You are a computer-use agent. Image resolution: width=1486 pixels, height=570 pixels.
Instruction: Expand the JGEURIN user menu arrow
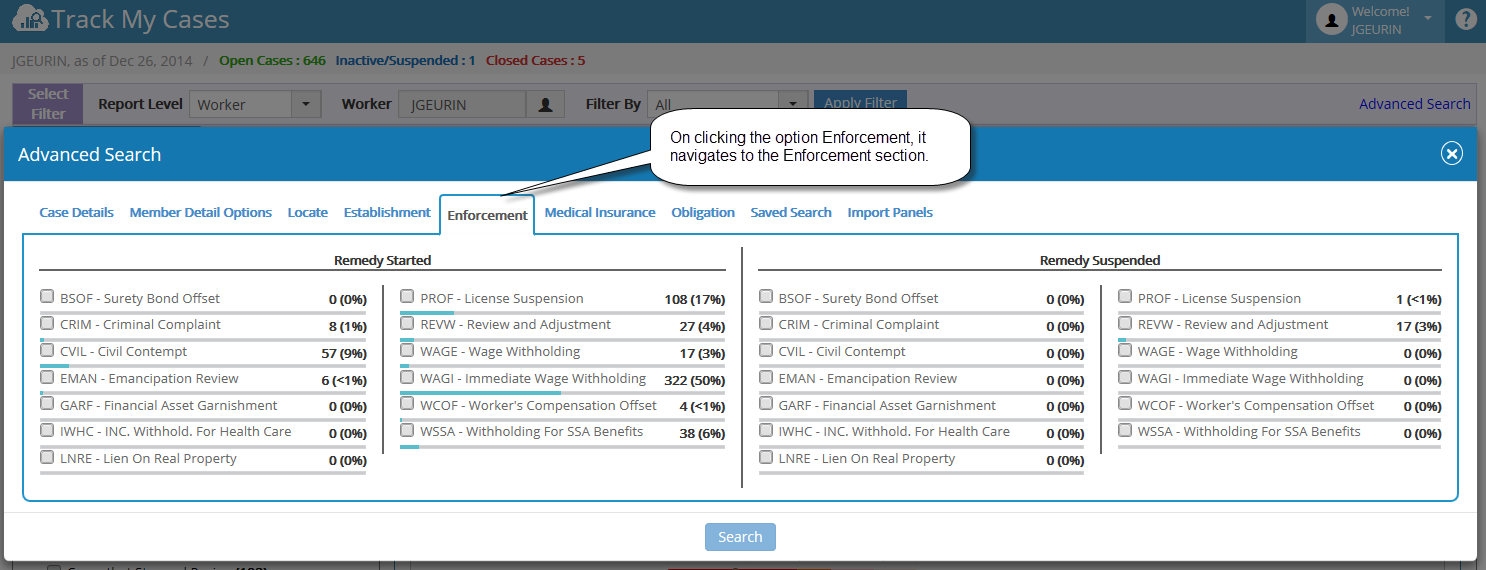point(1428,18)
